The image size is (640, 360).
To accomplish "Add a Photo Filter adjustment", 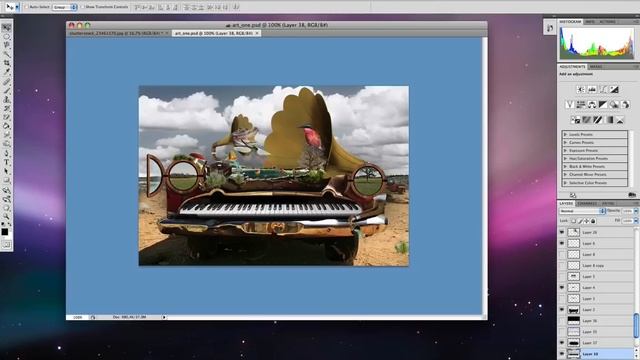I will tap(614, 105).
